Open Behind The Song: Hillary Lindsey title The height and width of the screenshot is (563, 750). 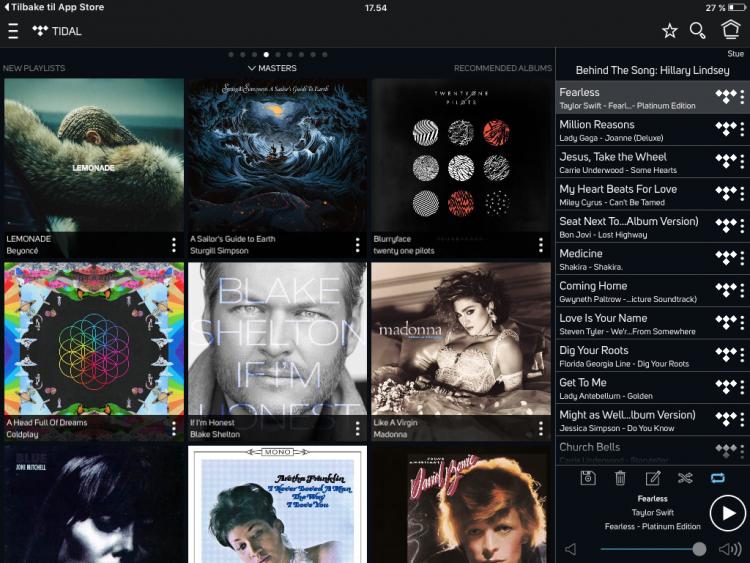click(x=652, y=70)
